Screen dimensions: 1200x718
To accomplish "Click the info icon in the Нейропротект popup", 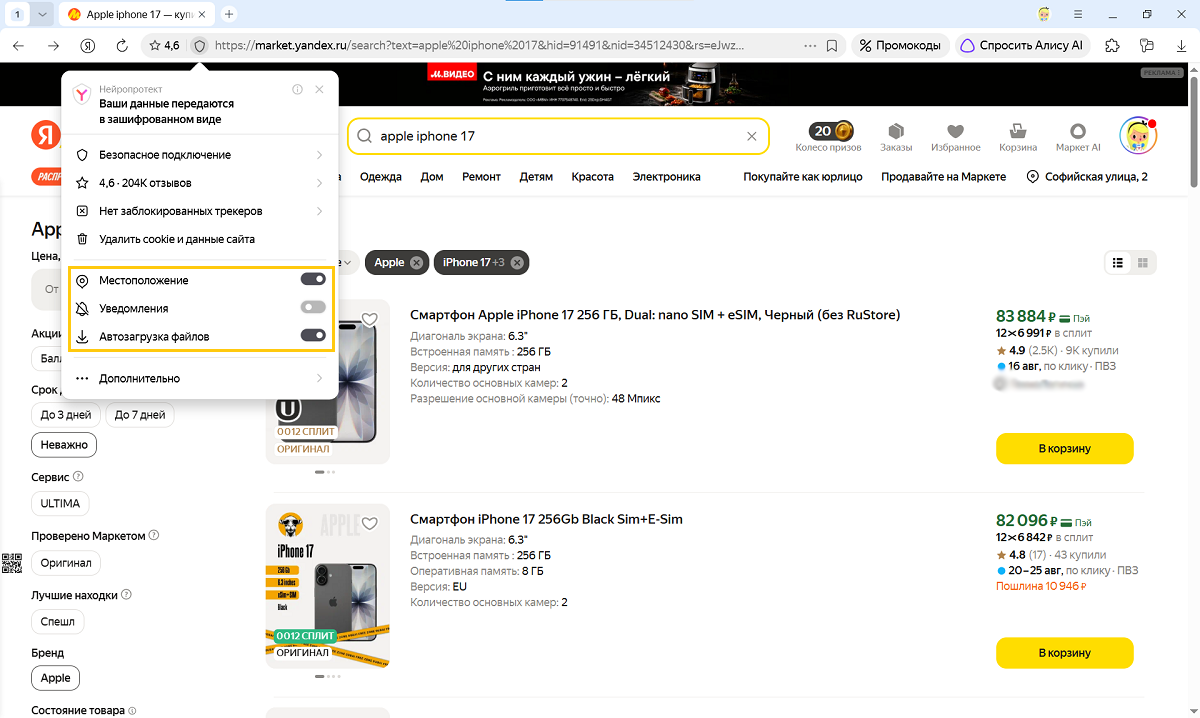I will pos(297,90).
